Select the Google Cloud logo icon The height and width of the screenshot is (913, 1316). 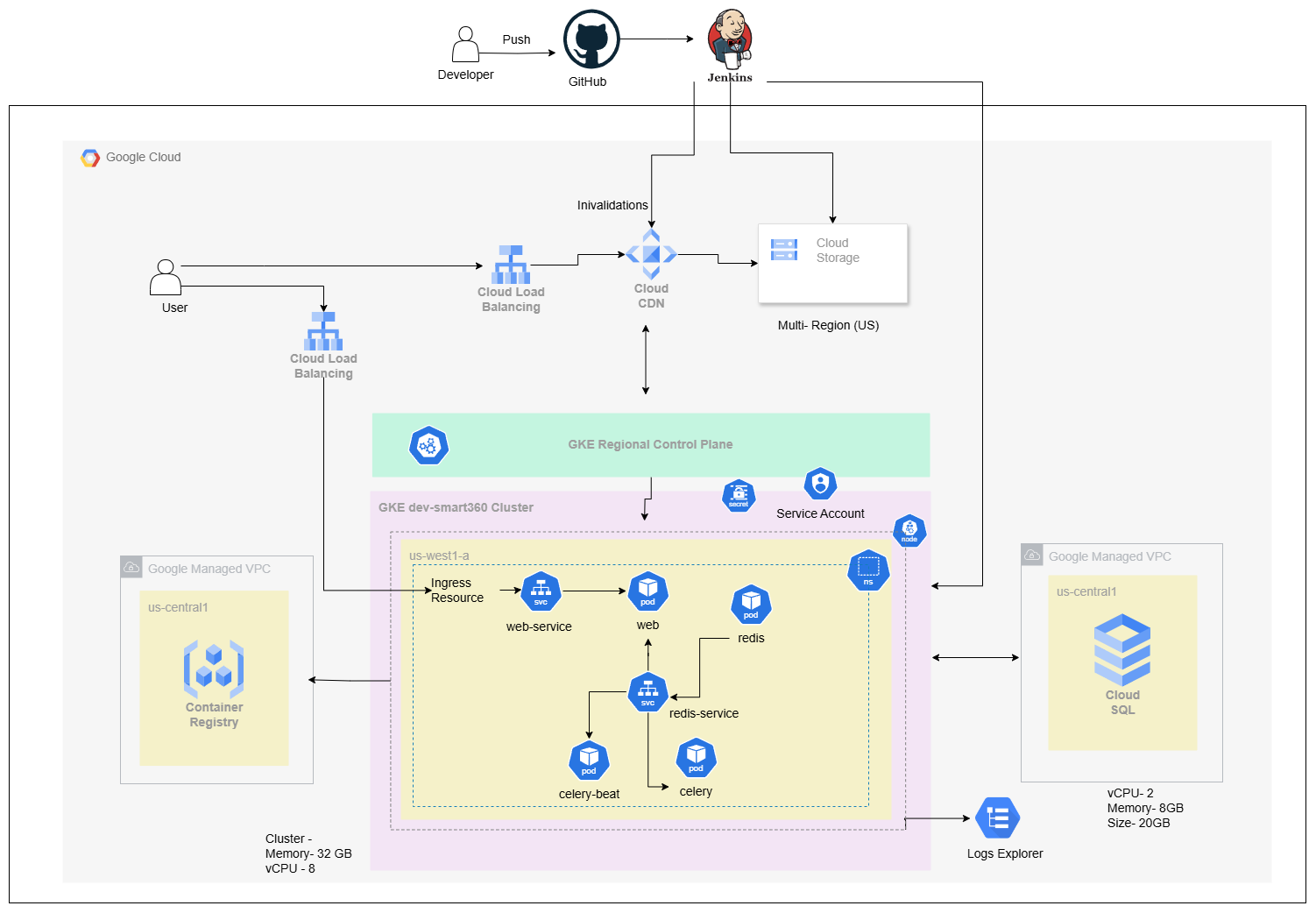coord(90,158)
